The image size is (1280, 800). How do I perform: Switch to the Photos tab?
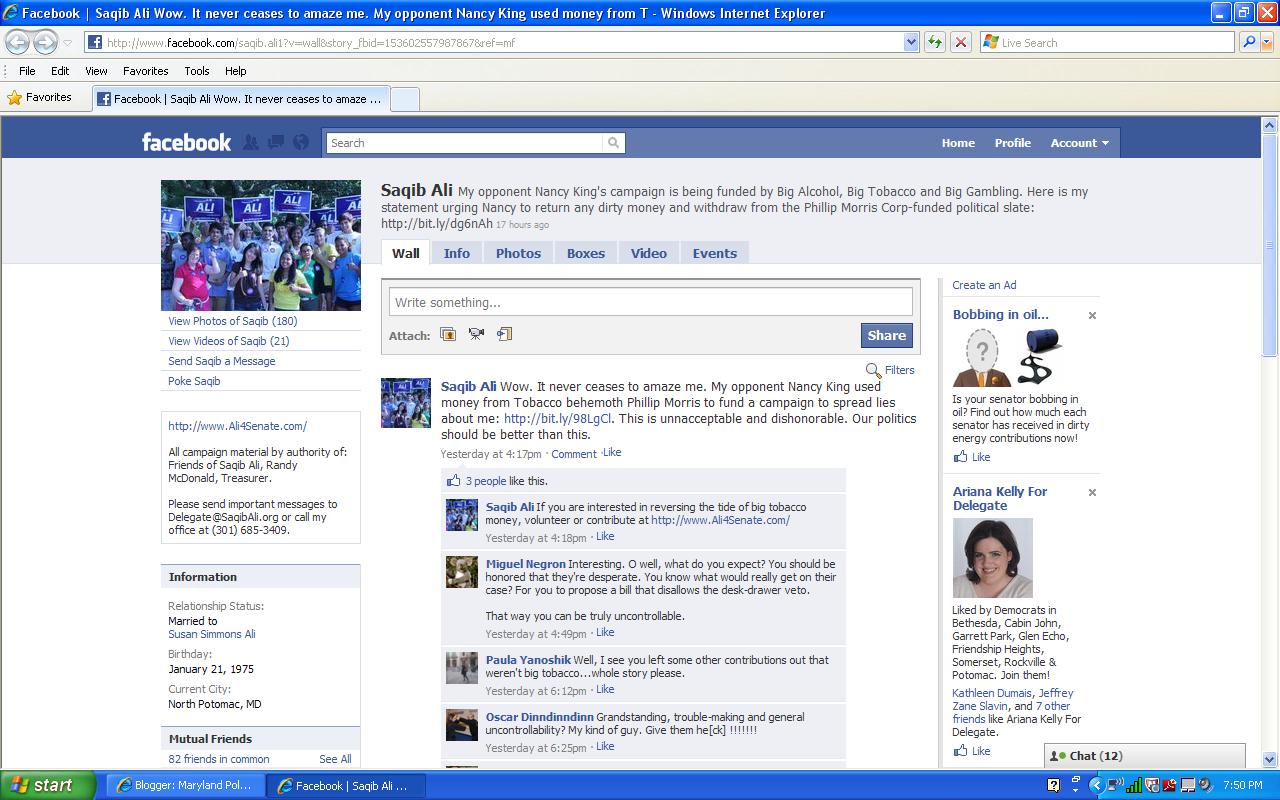518,253
